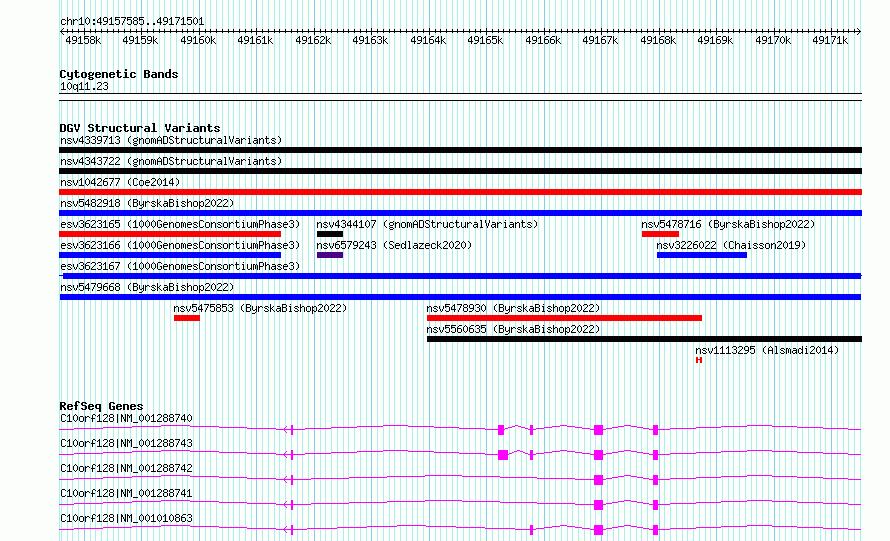This screenshot has height=541, width=890.
Task: Select the C10orf128|NM_001010863 transcript label
Action: pyautogui.click(x=126, y=518)
